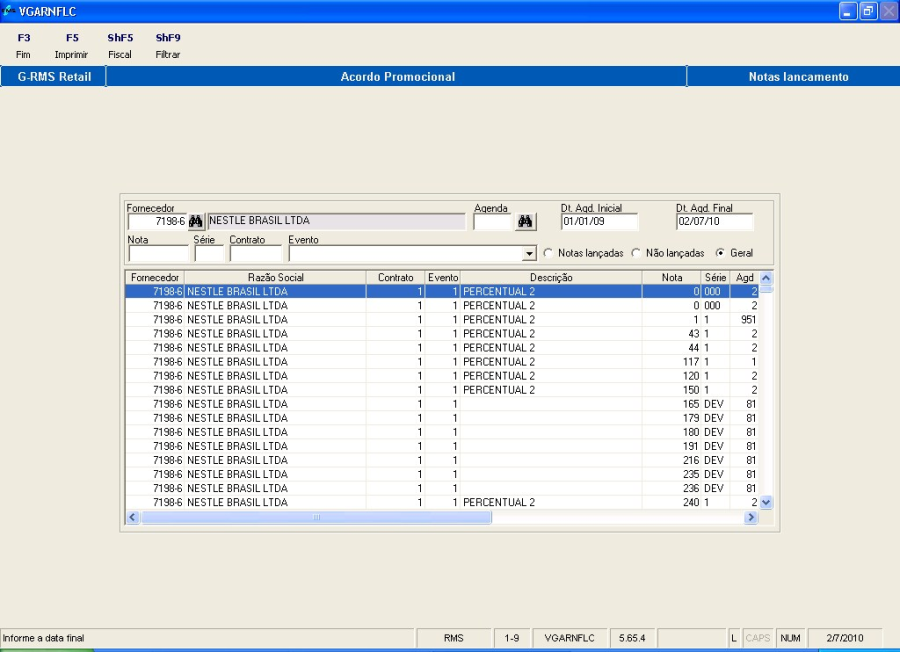Click ShF5 Fiscal toolbar button
The width and height of the screenshot is (900, 652).
point(120,46)
